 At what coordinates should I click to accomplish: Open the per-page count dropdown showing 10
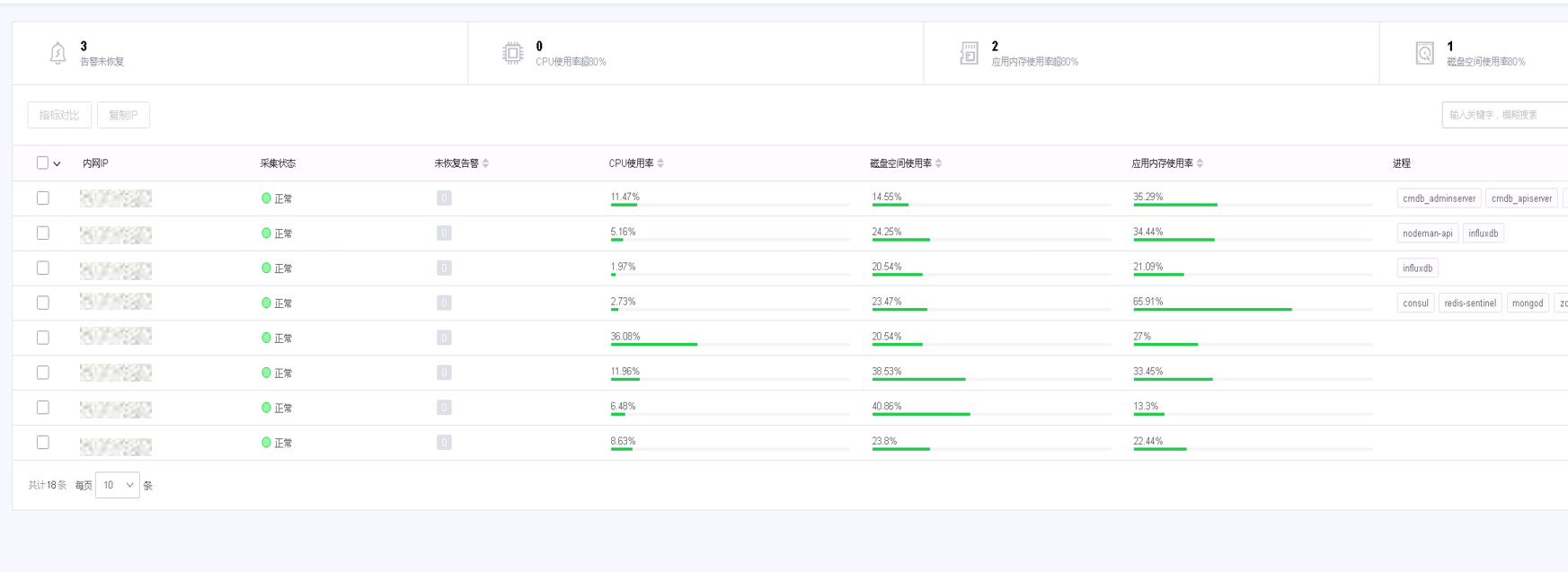click(117, 485)
